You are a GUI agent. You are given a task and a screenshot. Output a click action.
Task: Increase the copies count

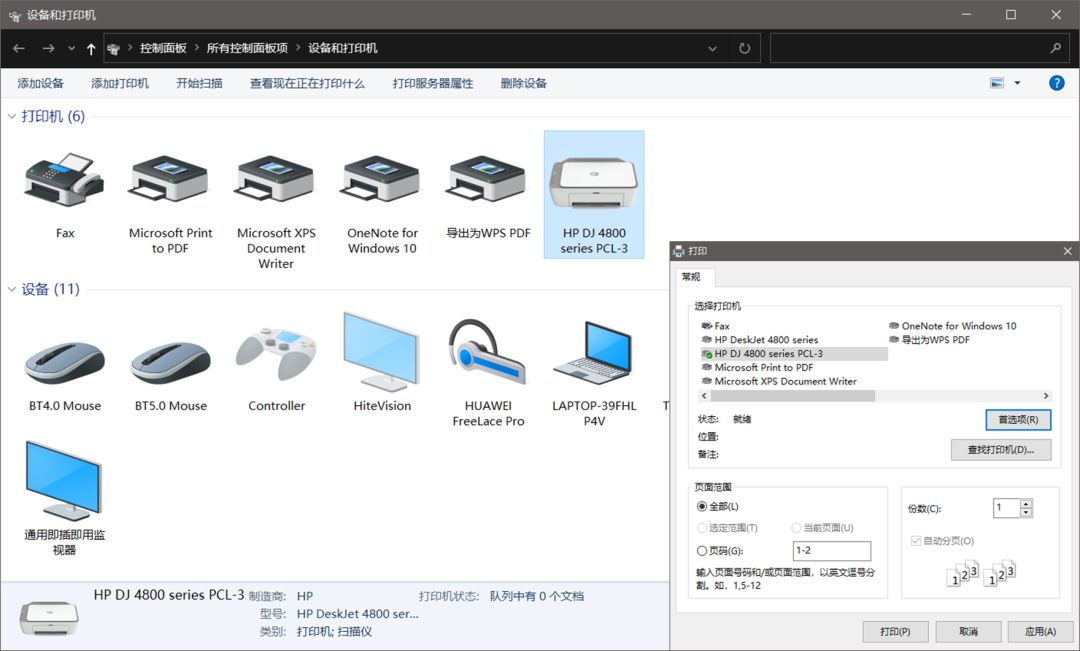(x=1026, y=504)
